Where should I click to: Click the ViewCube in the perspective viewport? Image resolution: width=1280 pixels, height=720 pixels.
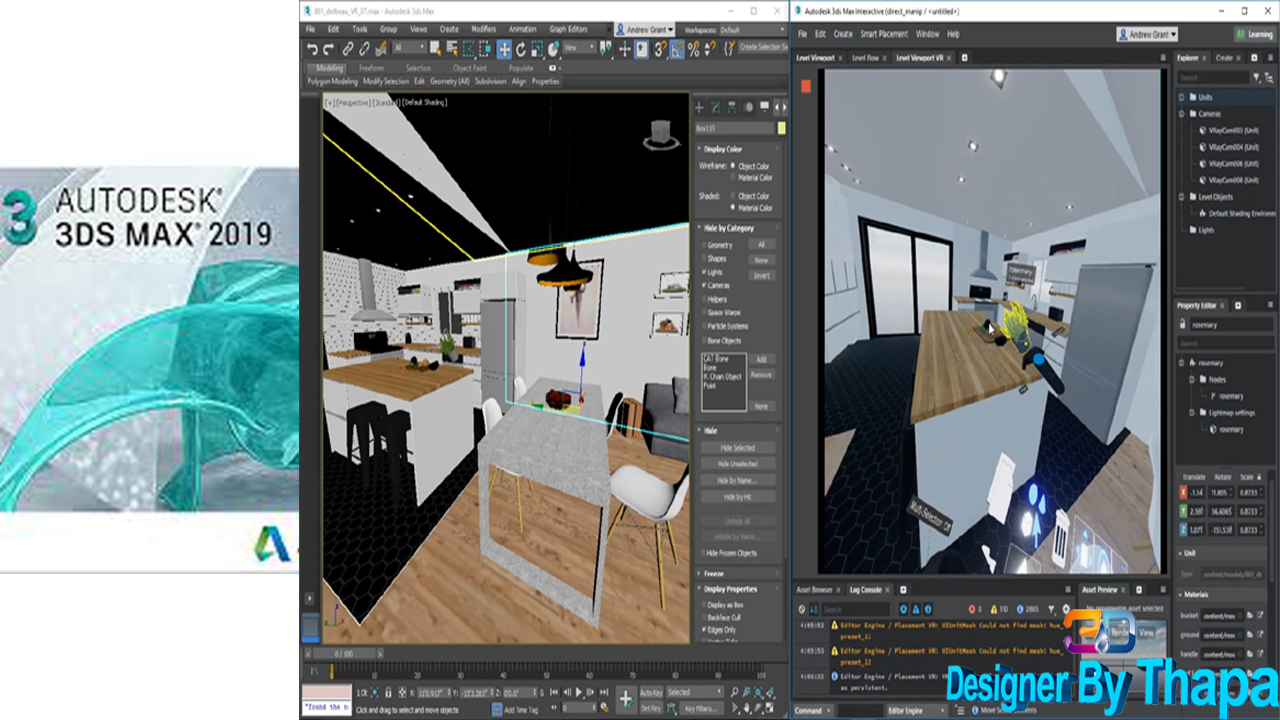(659, 135)
